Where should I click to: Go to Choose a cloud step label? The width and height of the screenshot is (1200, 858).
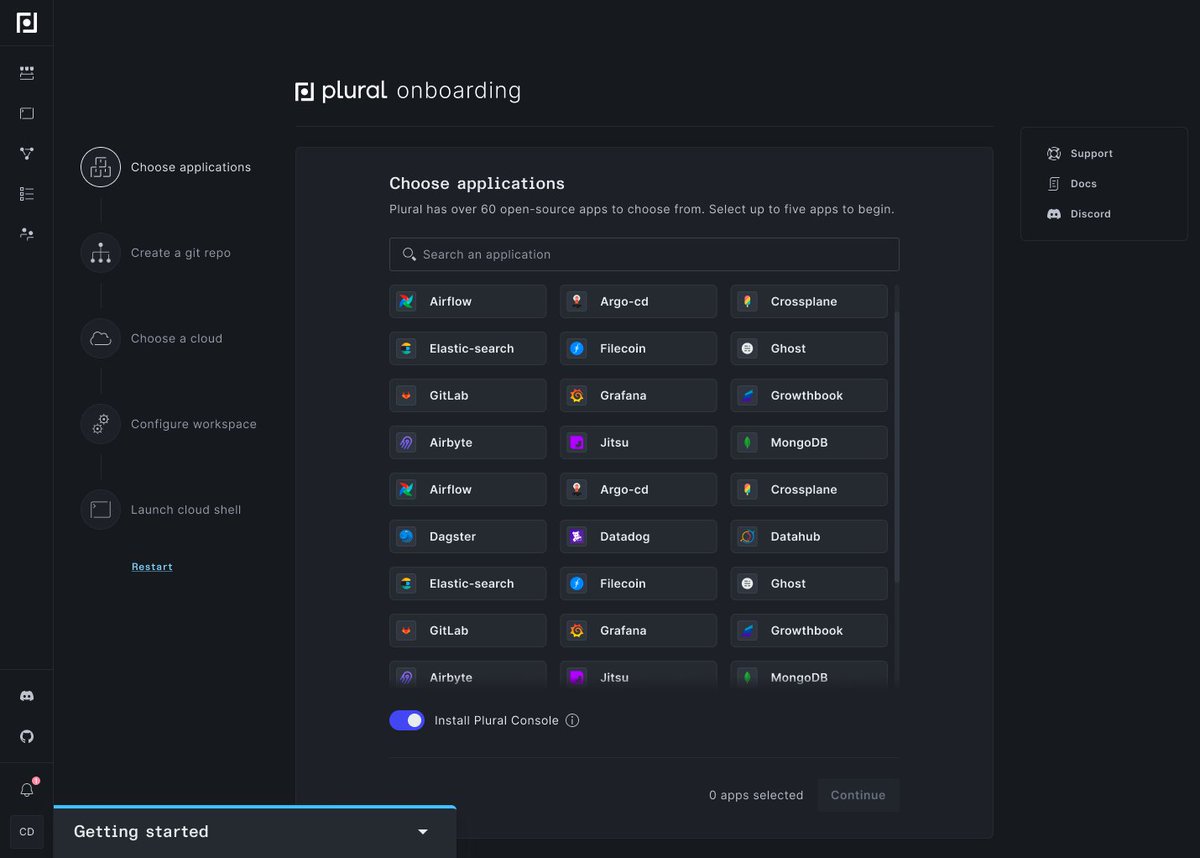(x=177, y=338)
